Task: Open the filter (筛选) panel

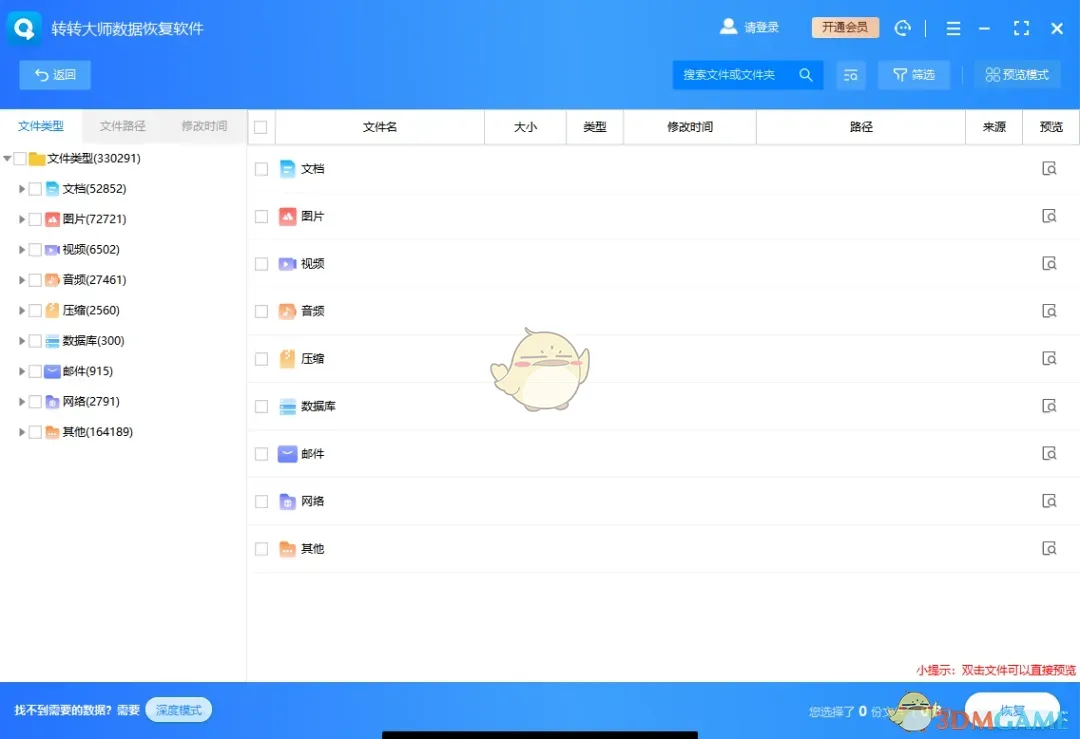Action: (913, 74)
